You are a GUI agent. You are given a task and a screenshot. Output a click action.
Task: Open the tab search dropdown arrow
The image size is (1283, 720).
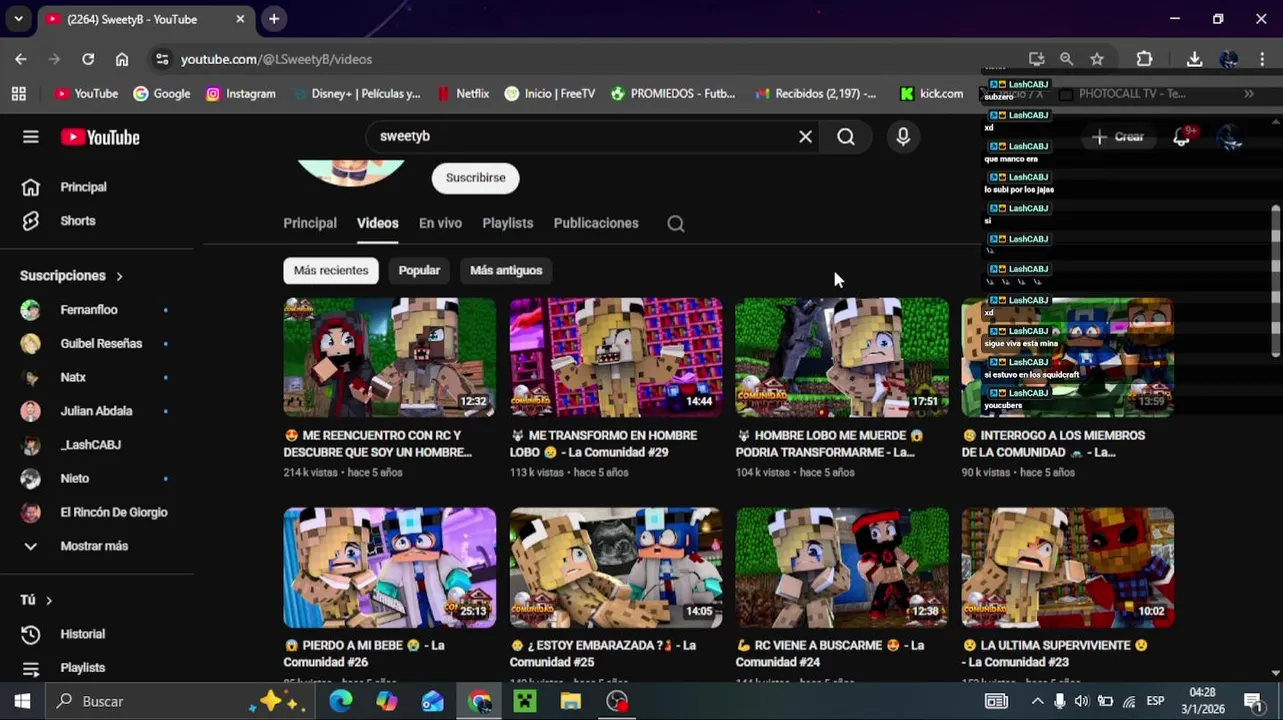pyautogui.click(x=18, y=19)
